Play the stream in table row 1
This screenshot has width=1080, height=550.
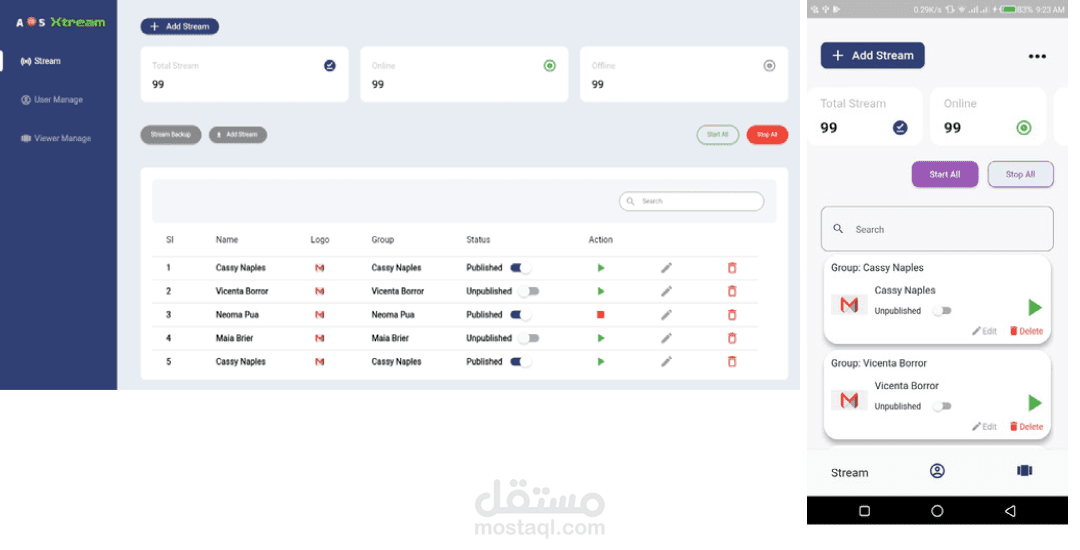601,268
